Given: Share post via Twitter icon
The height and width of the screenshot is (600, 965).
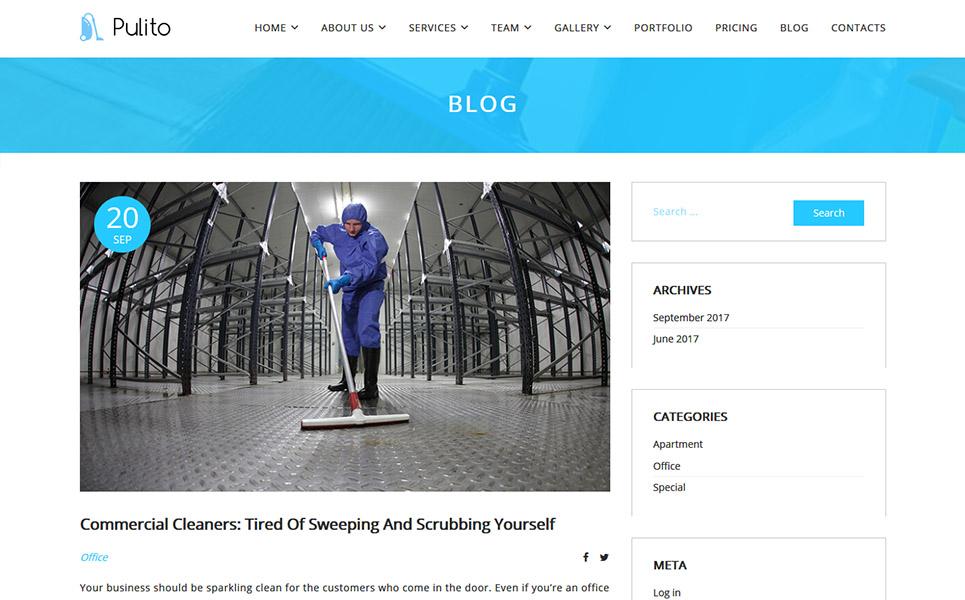Looking at the screenshot, I should click(604, 557).
